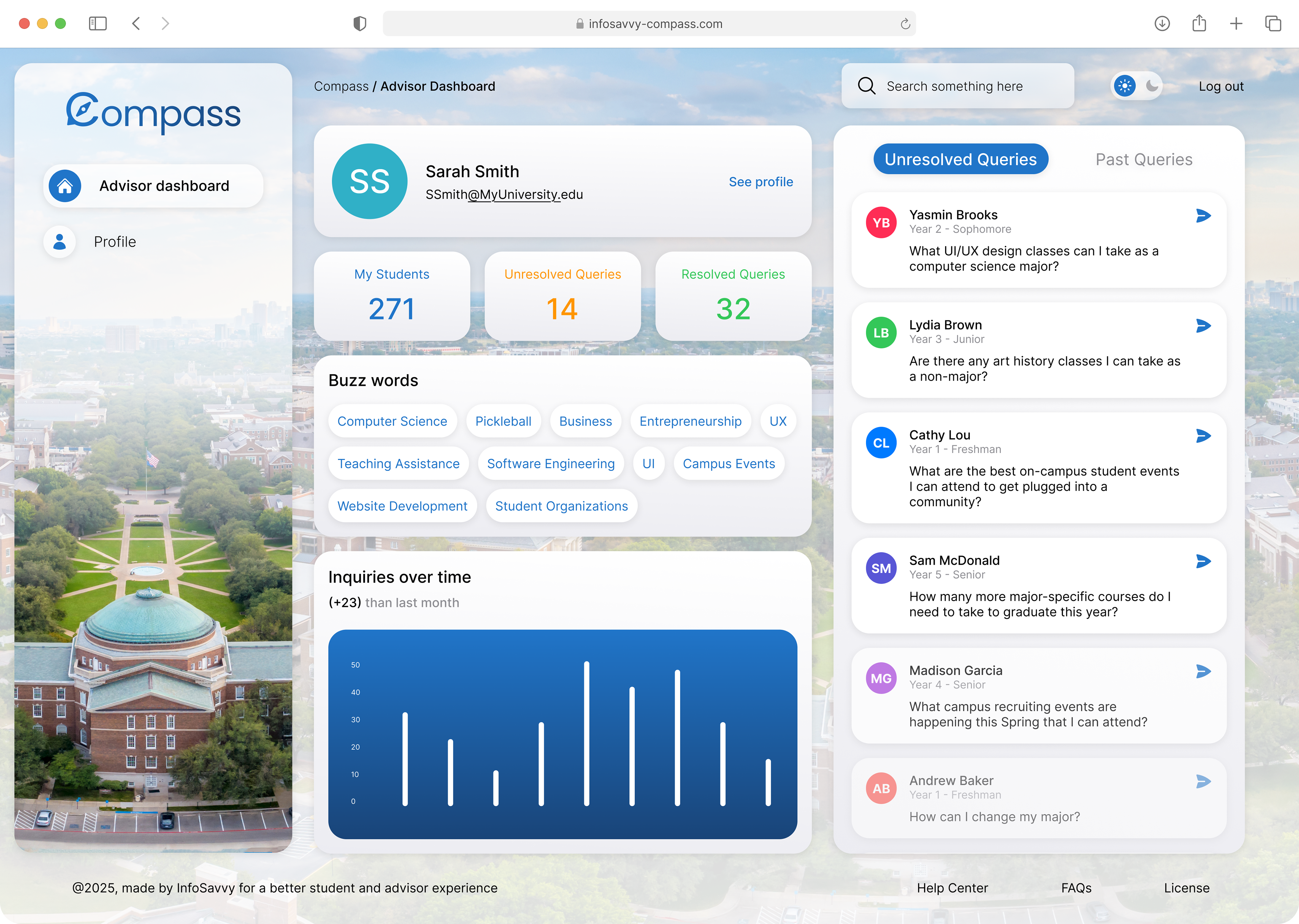The width and height of the screenshot is (1299, 924).
Task: Click the SSmith@MyUniversity.edu email address
Action: 504,195
